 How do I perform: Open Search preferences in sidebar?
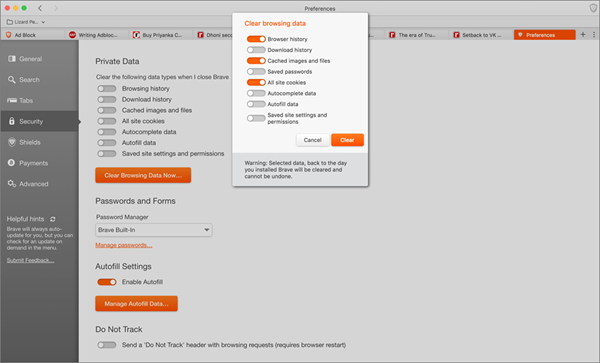coord(39,80)
